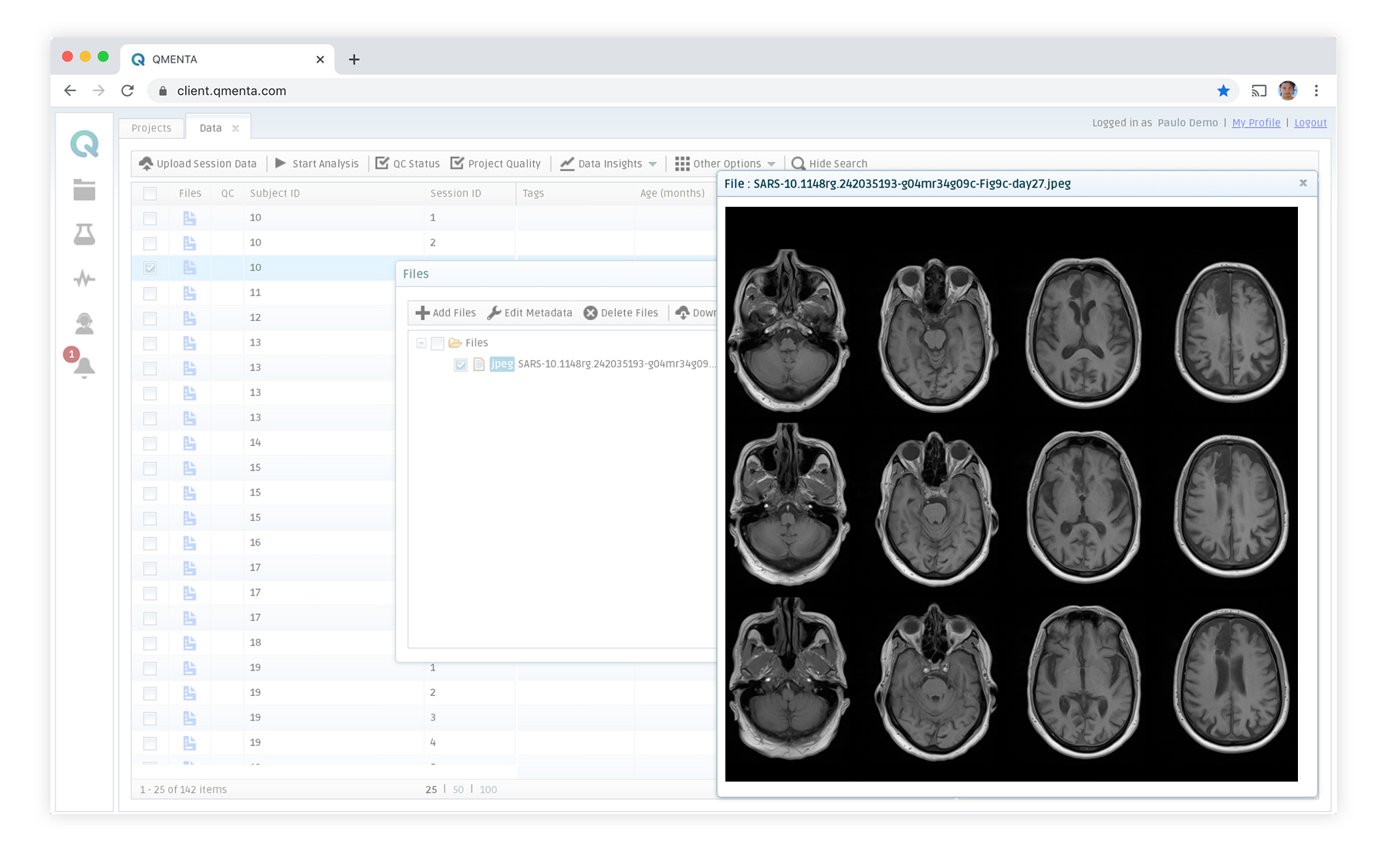
Task: Uncheck the selected subject 10 row
Action: click(x=150, y=268)
